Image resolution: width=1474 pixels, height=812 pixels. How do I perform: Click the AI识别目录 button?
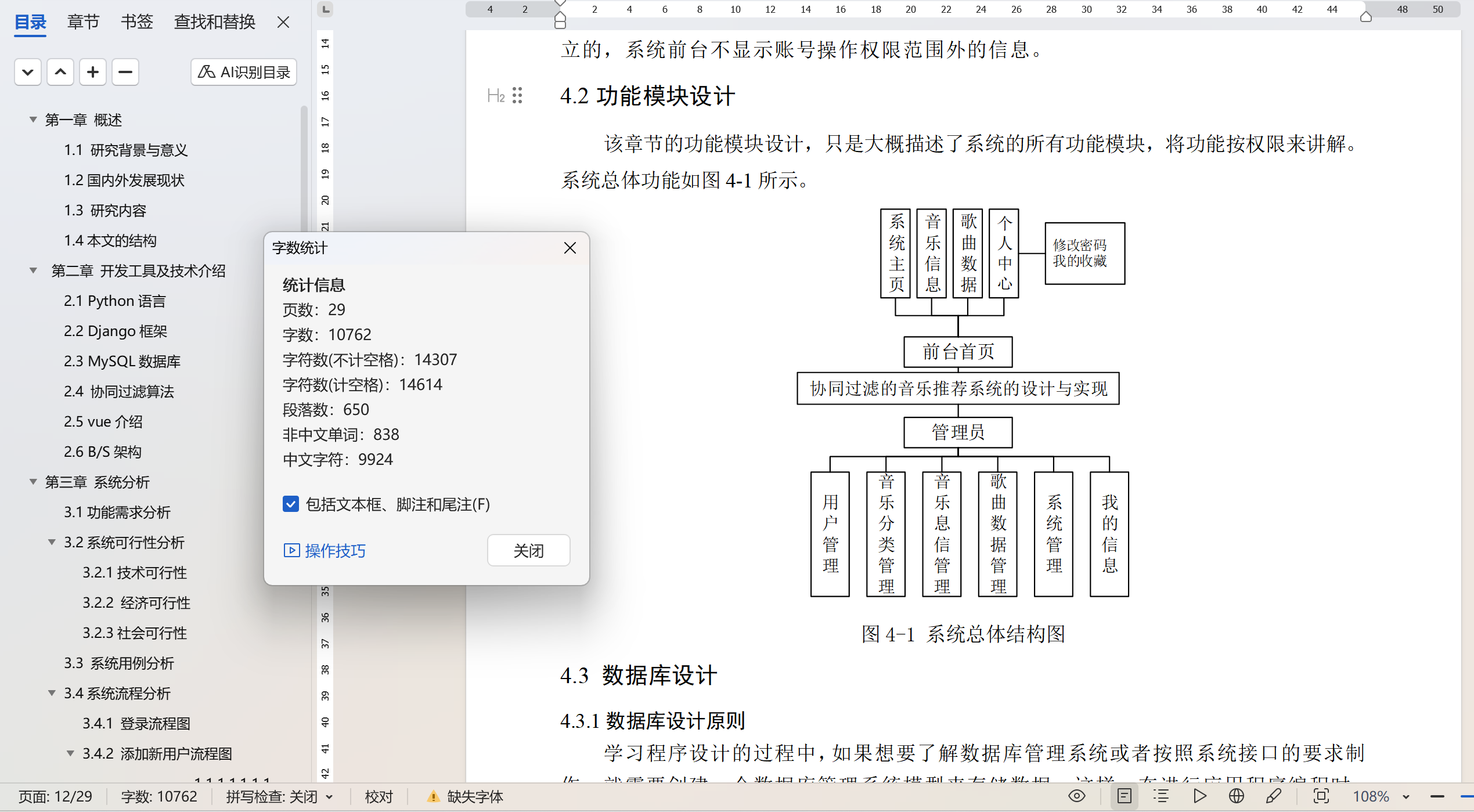pyautogui.click(x=244, y=72)
